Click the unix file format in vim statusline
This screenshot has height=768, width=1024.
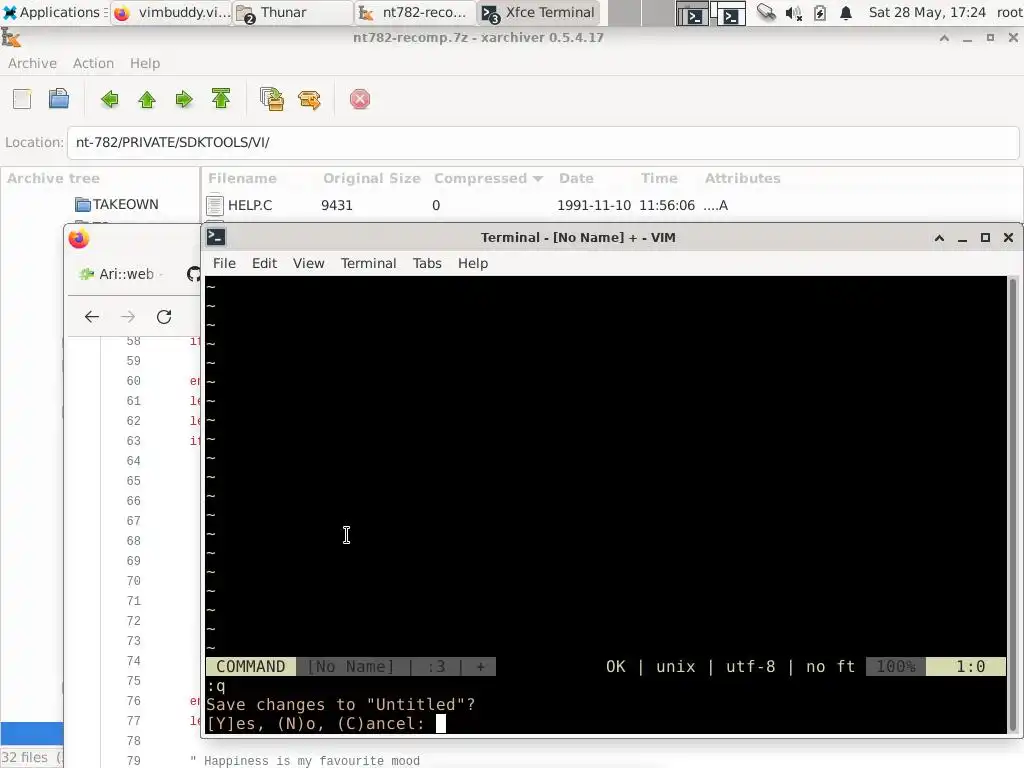[x=675, y=667]
